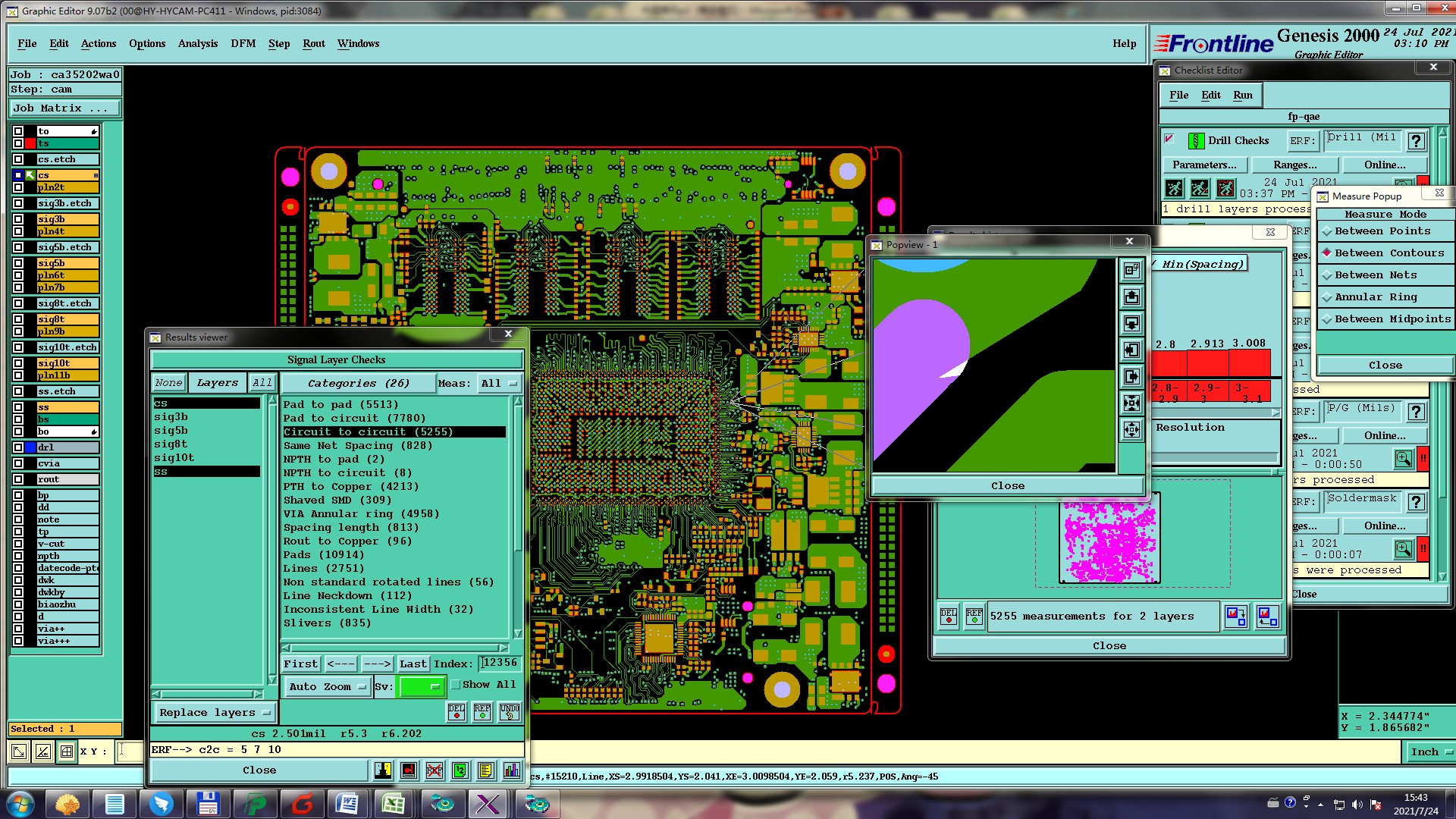Screen dimensions: 1456x819
Task: Click the black-yellow silhouette icon beside Close
Action: point(383,770)
